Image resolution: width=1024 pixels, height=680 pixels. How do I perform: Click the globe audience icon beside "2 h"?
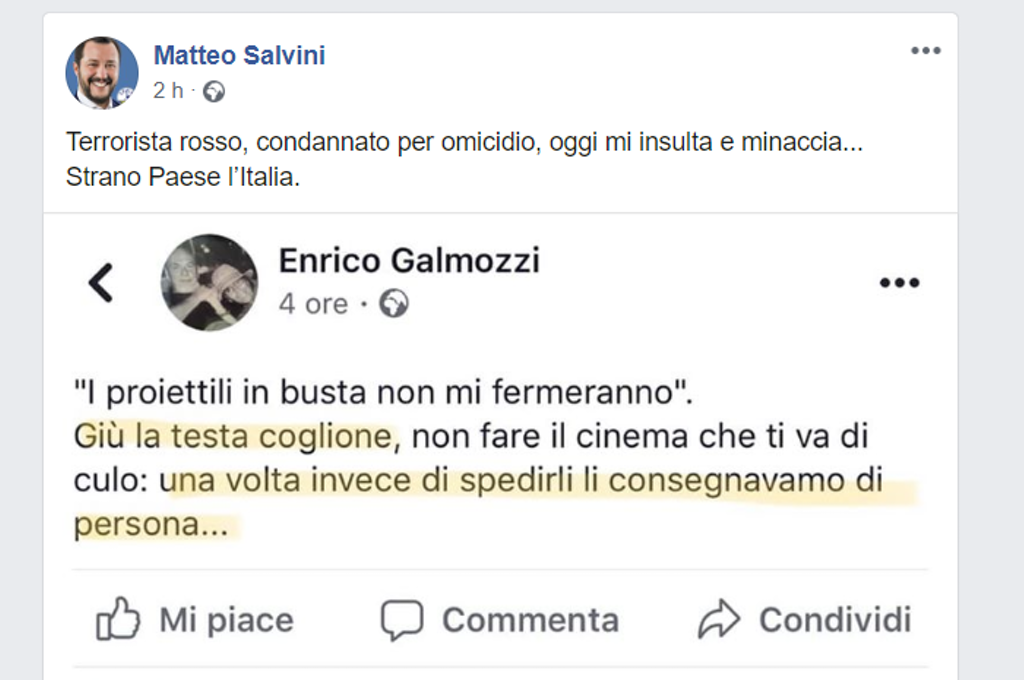(x=213, y=92)
